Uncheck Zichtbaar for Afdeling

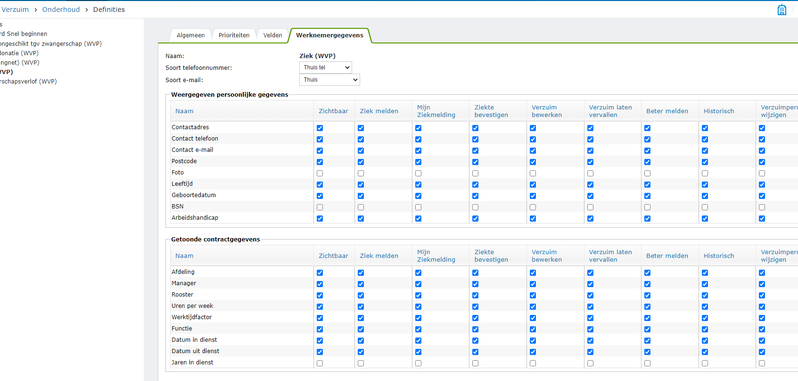click(x=320, y=273)
